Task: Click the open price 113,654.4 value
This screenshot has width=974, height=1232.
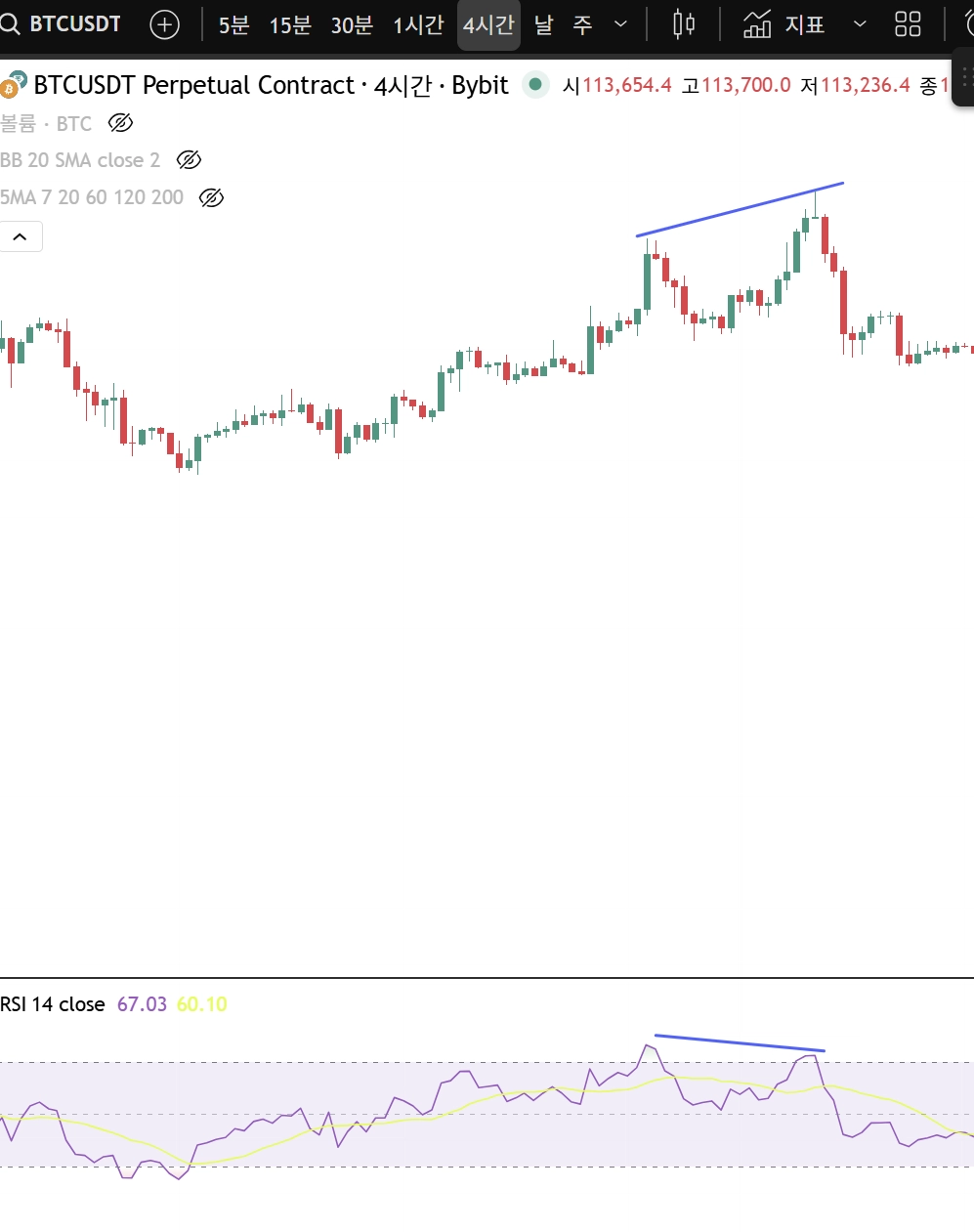Action: (627, 86)
